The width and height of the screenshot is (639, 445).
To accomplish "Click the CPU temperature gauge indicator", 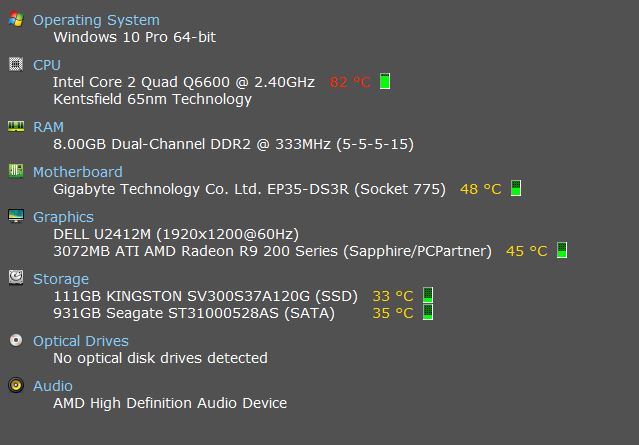I will point(385,81).
